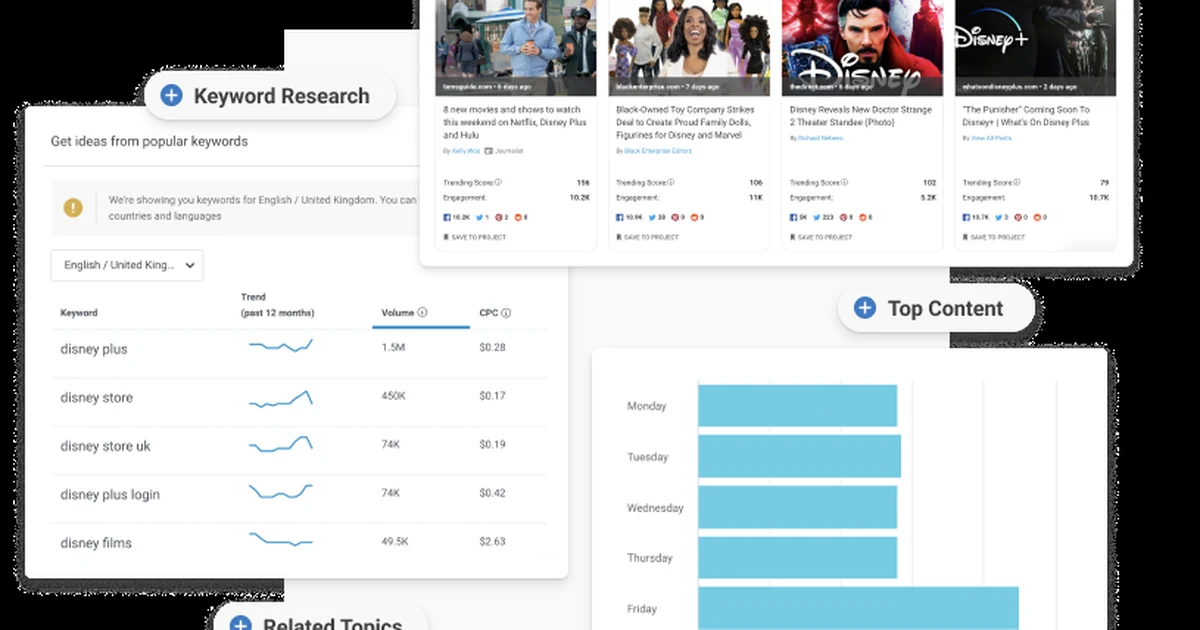Image resolution: width=1200 pixels, height=630 pixels.
Task: Save the Doctor Strange article to project
Action: coord(822,237)
